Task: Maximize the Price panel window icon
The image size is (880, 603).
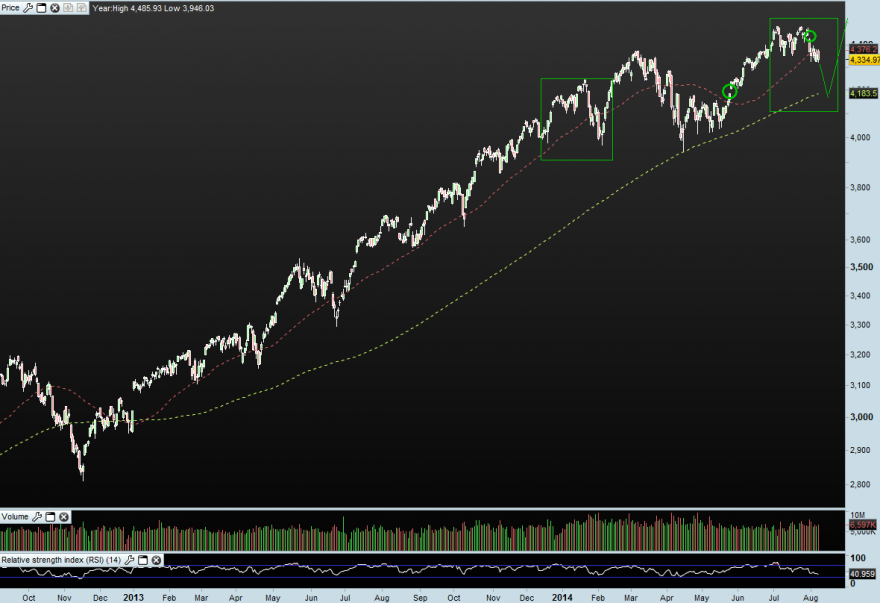Action: tap(42, 8)
